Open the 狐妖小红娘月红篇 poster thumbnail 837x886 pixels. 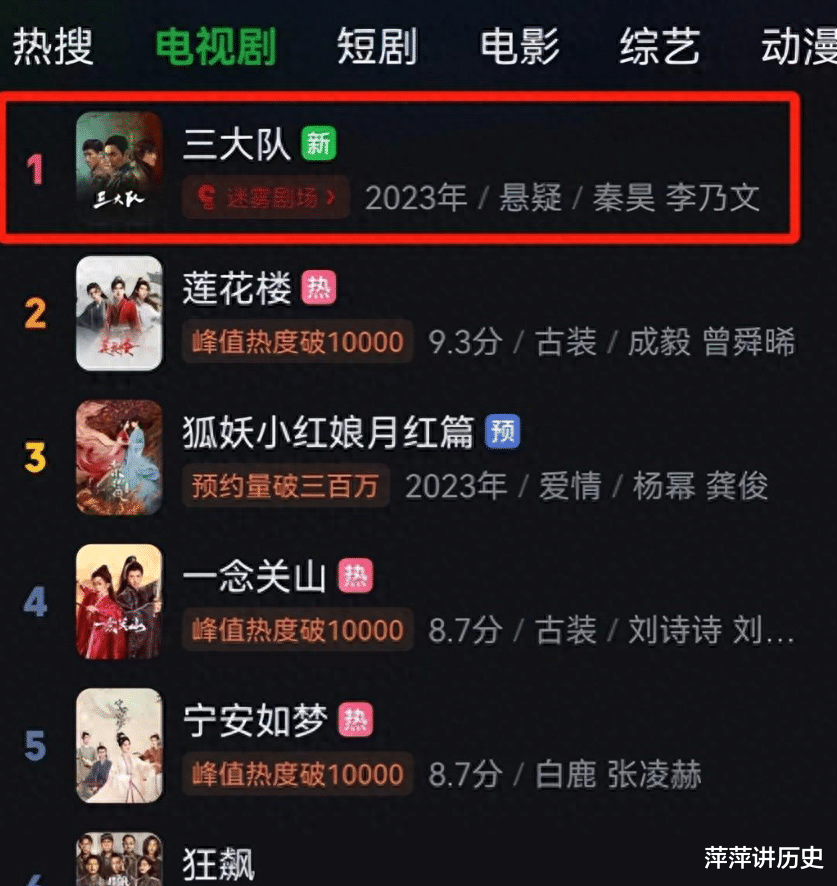click(119, 457)
